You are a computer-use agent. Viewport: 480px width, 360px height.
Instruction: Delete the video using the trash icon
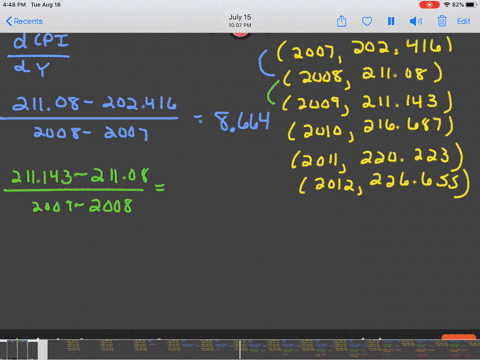[442, 21]
